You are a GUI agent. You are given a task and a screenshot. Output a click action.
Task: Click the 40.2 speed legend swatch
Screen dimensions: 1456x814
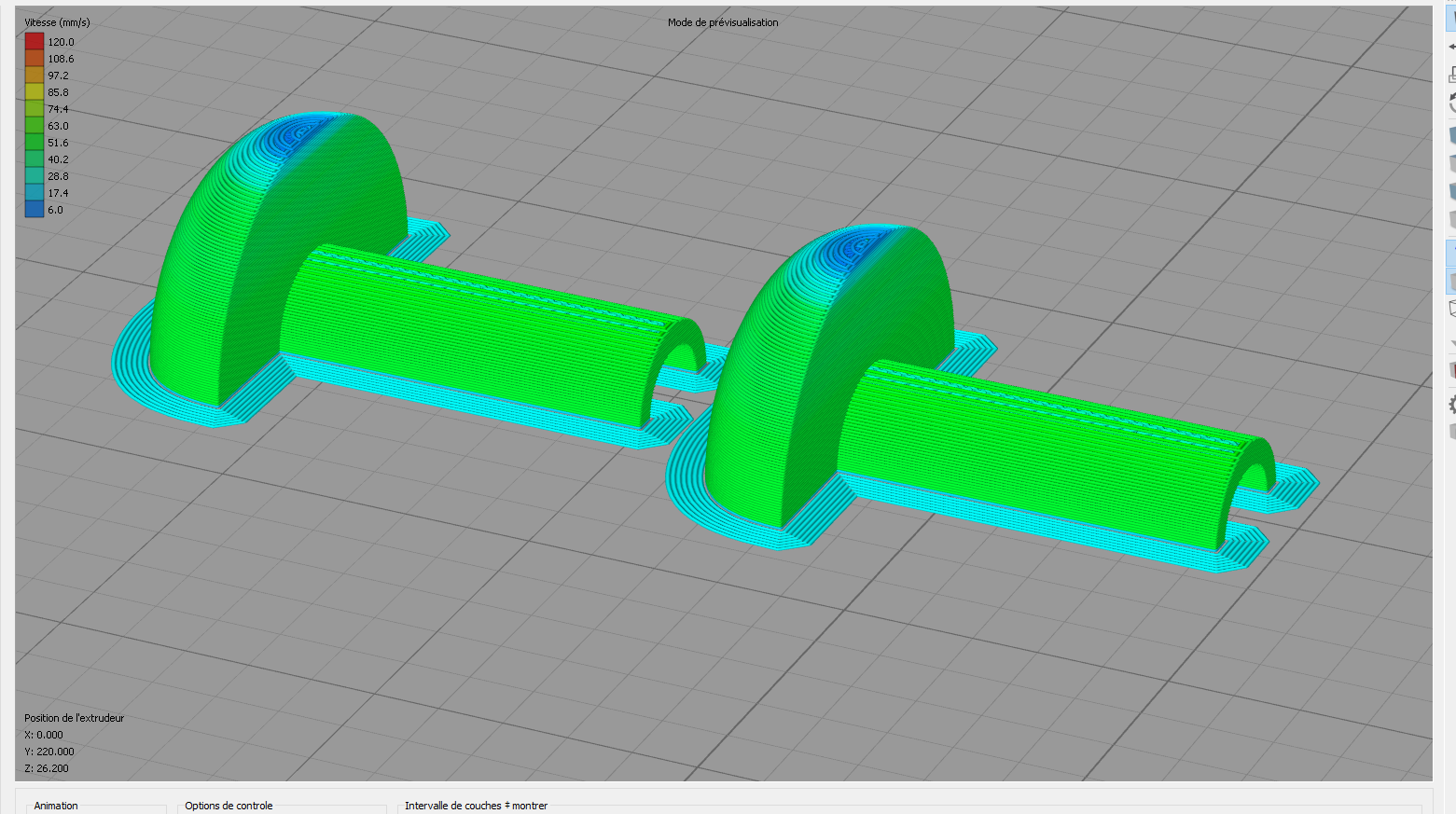35,159
